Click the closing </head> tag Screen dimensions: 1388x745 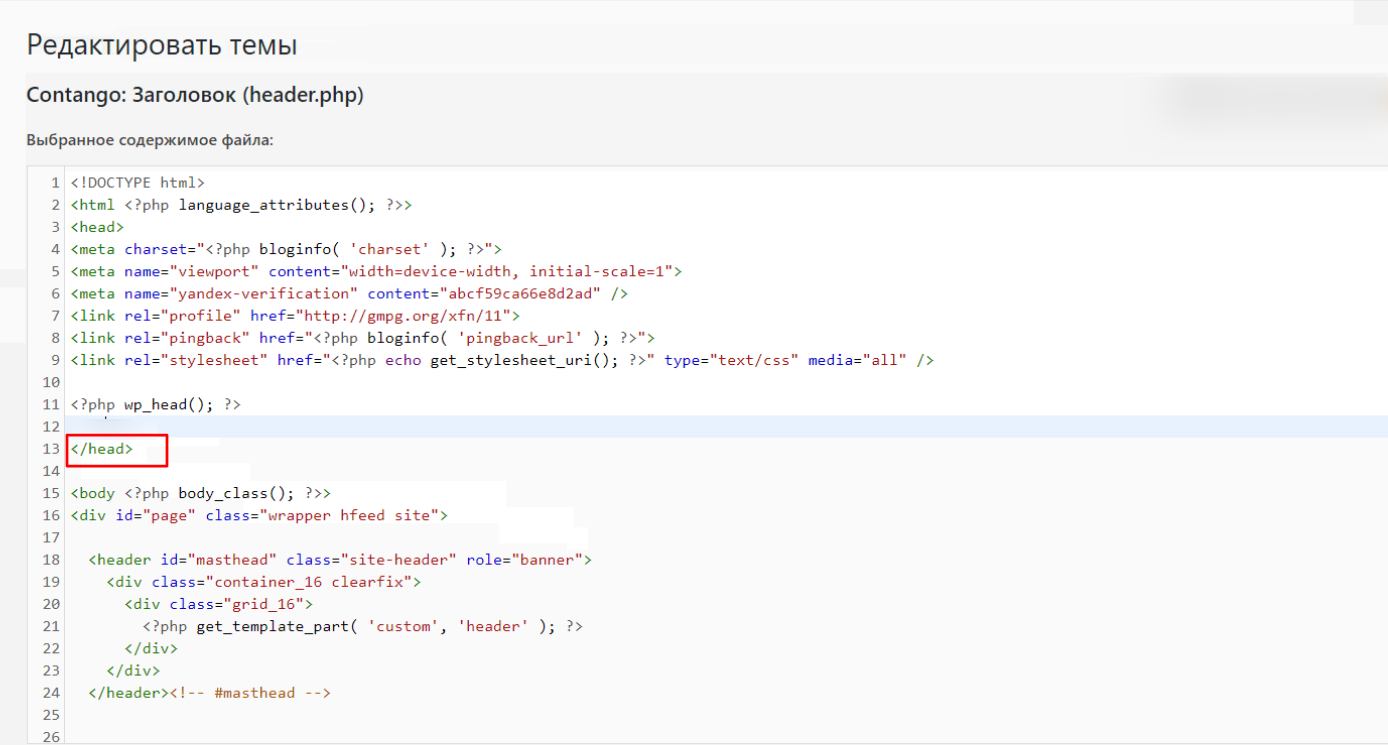point(101,449)
